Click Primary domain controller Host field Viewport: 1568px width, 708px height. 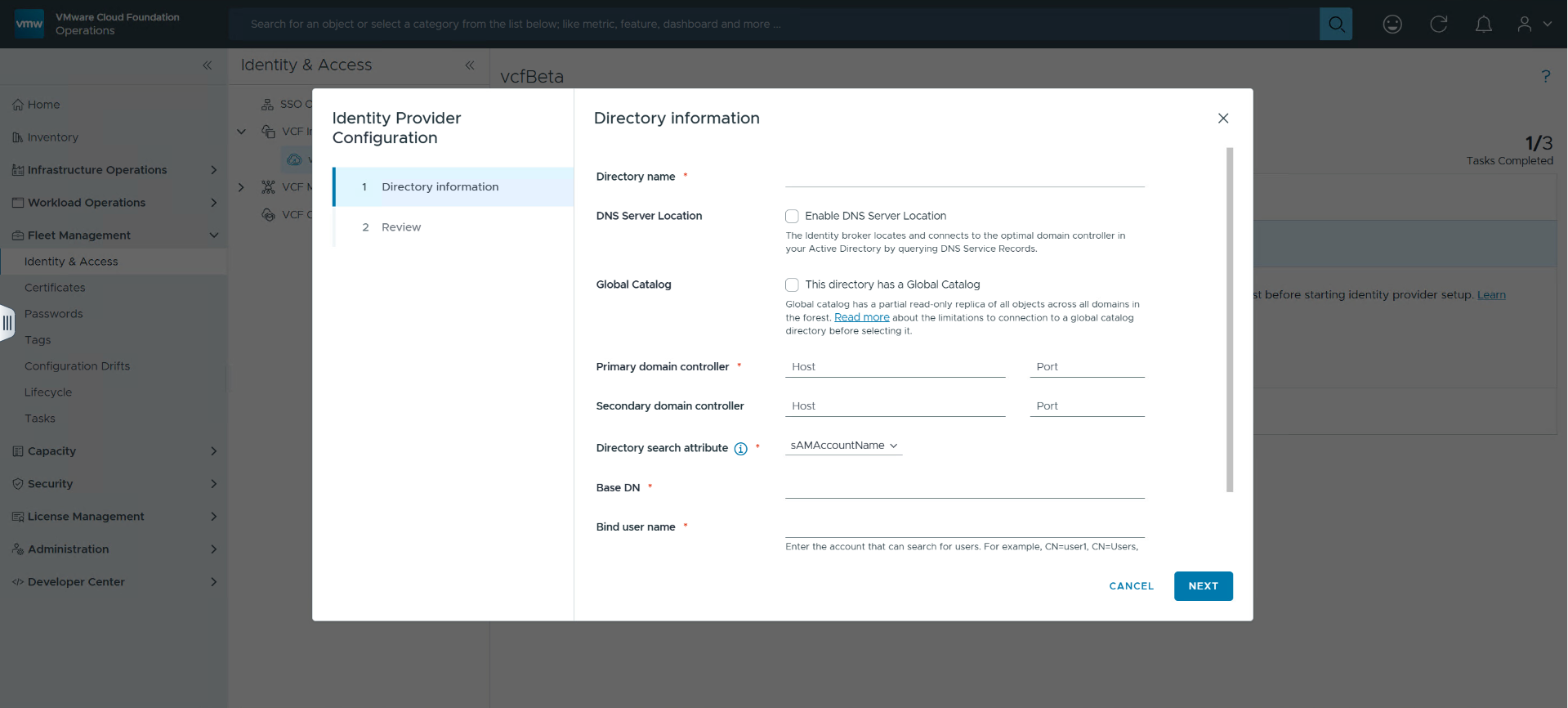coord(896,367)
